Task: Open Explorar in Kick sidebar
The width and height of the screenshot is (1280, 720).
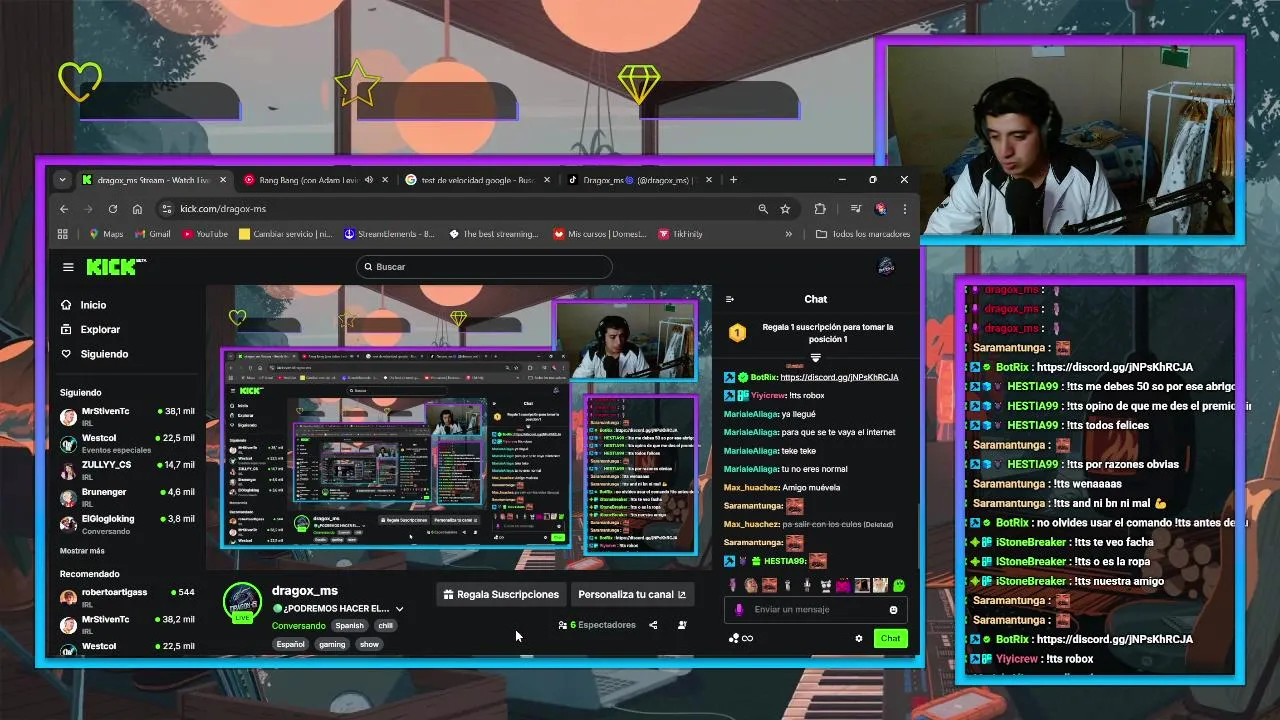Action: (100, 329)
